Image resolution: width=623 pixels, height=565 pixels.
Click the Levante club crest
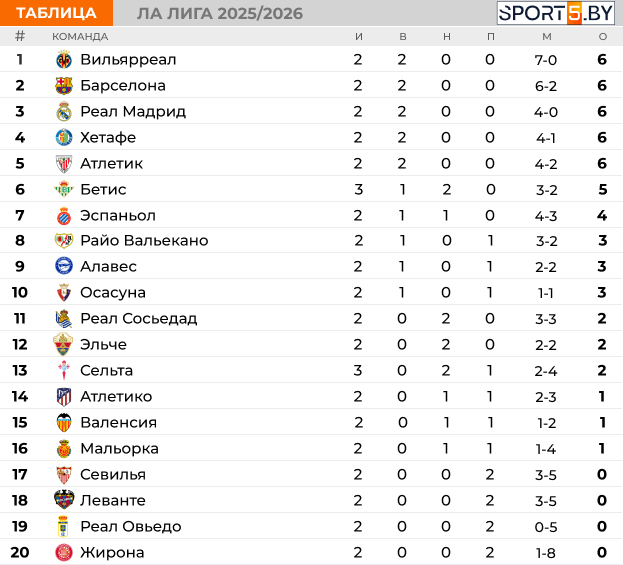tap(64, 500)
